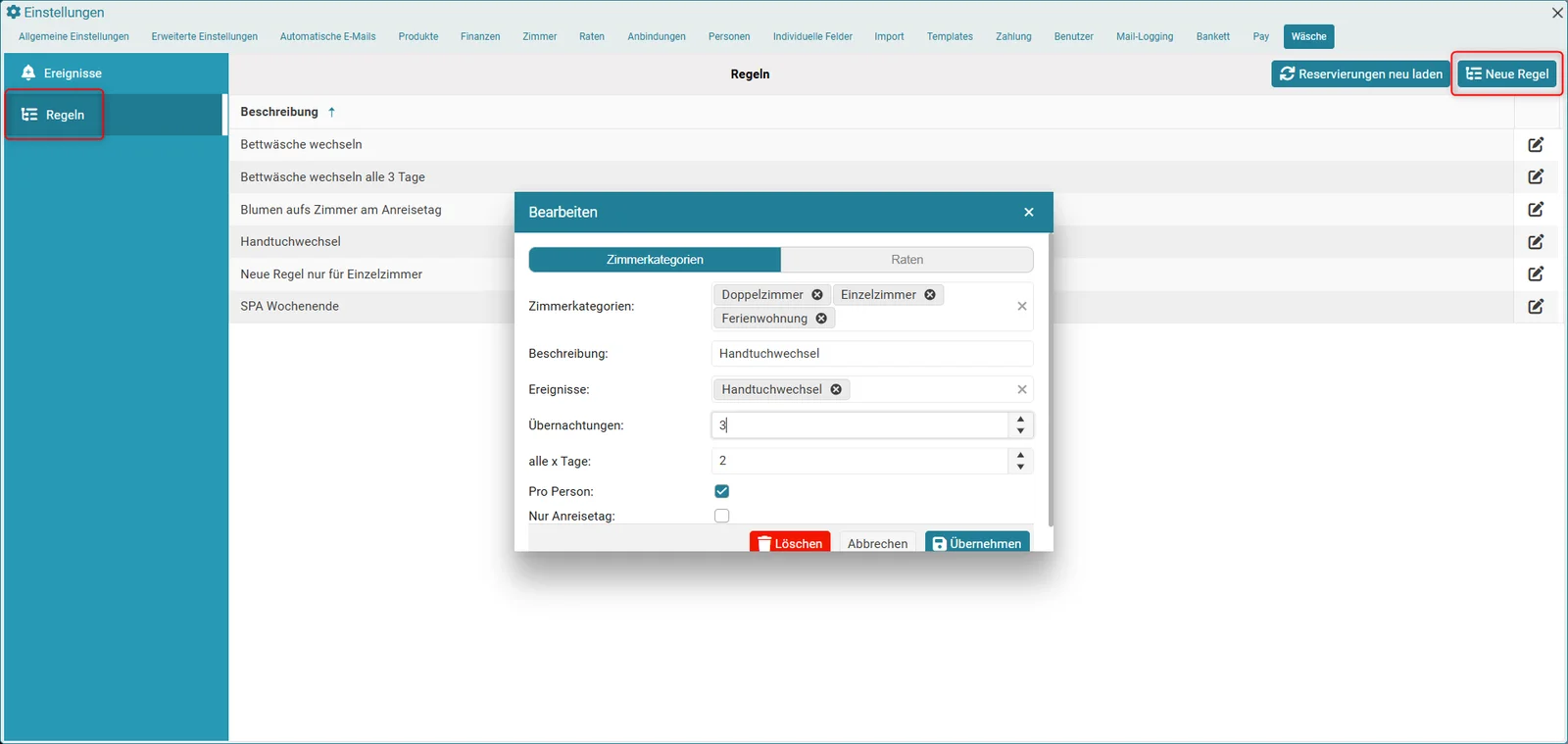Screen dimensions: 1568x744
Task: Clear all selected Ereignisse
Action: (1022, 389)
